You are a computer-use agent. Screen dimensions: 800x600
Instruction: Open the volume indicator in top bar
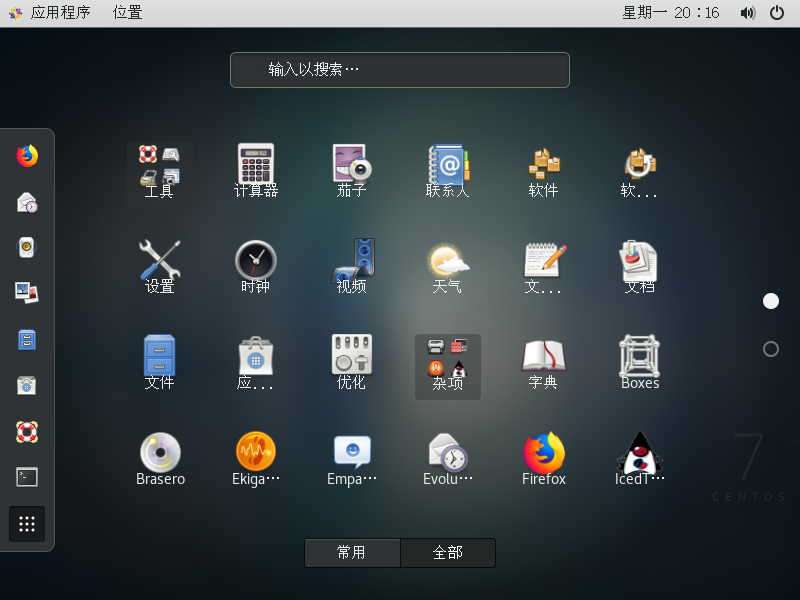point(747,13)
